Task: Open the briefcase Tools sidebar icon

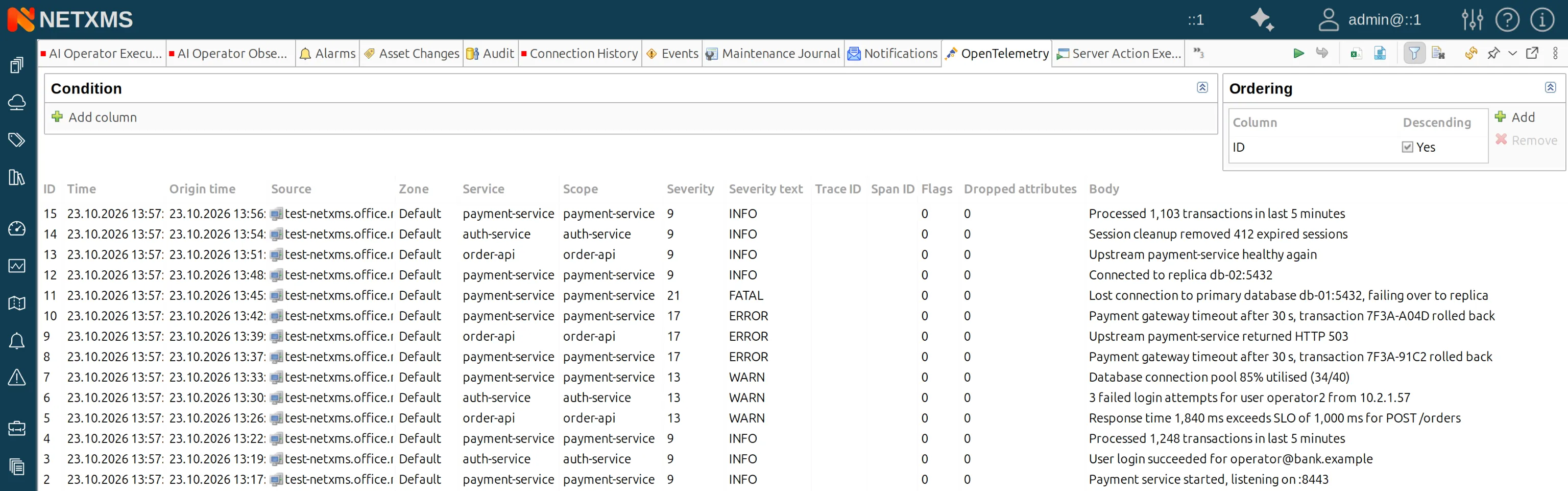Action: (x=17, y=428)
